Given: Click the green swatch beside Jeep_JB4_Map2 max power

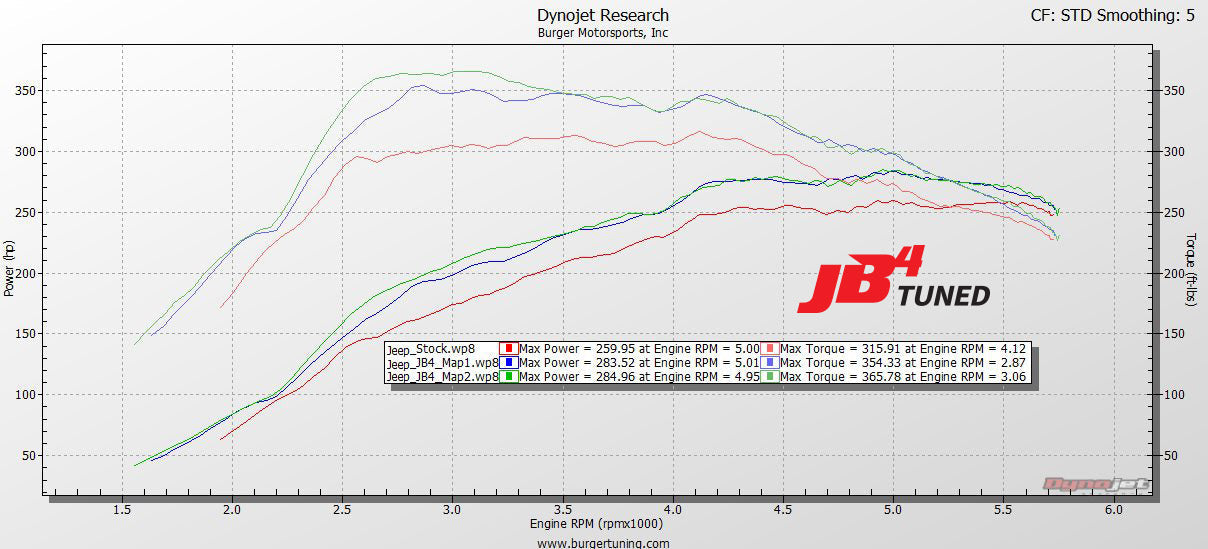Looking at the screenshot, I should tap(508, 376).
